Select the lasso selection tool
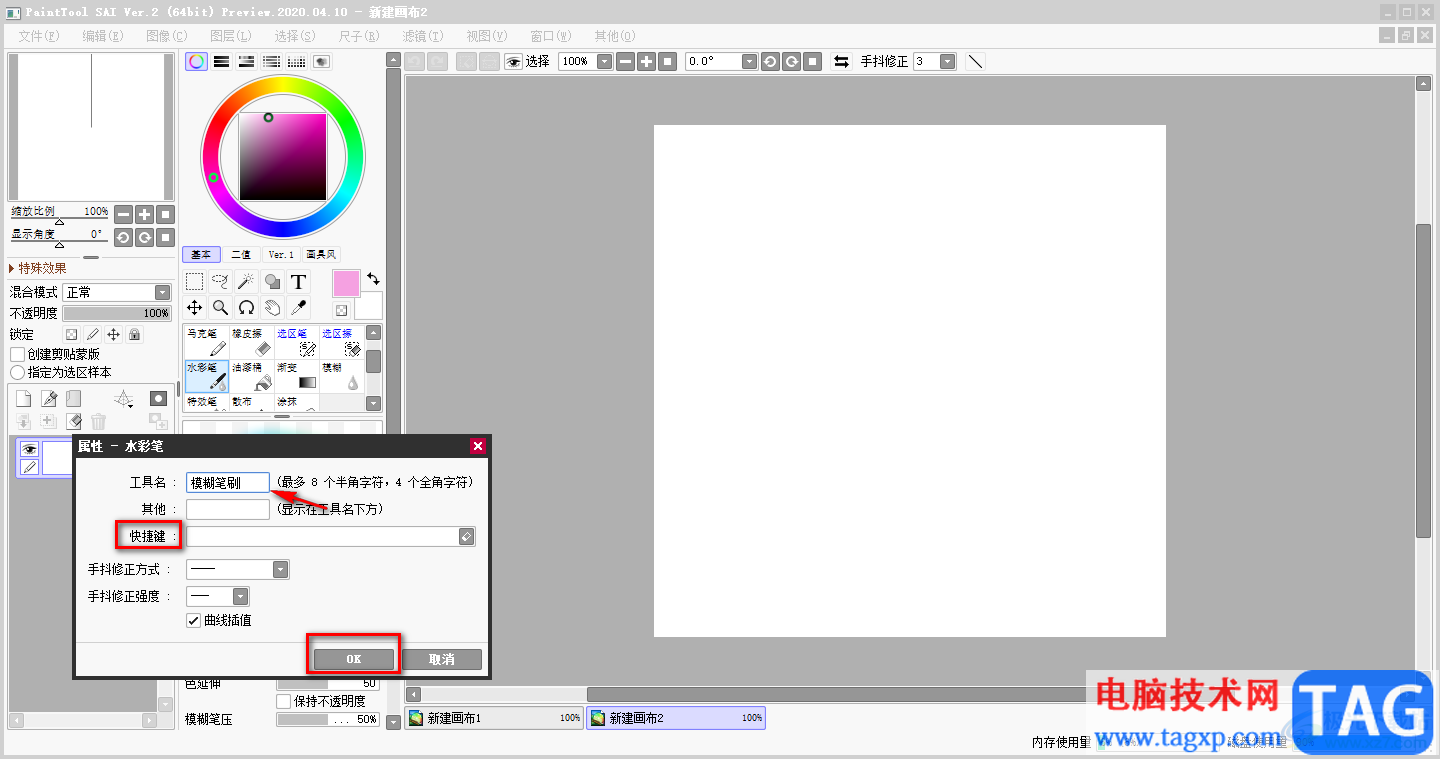The width and height of the screenshot is (1440, 759). [221, 282]
